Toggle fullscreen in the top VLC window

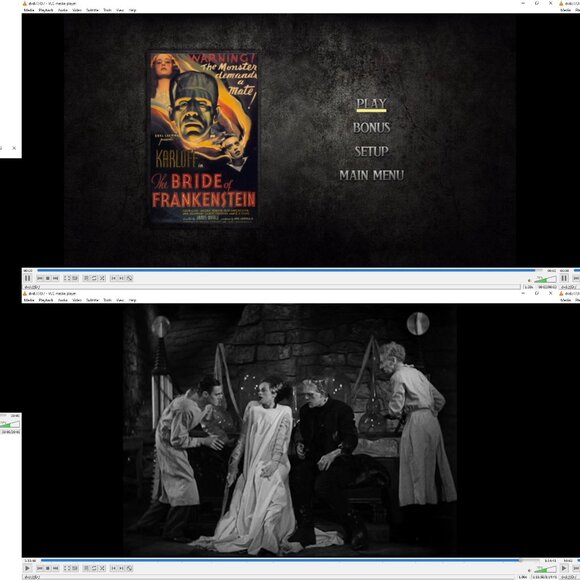pos(67,278)
